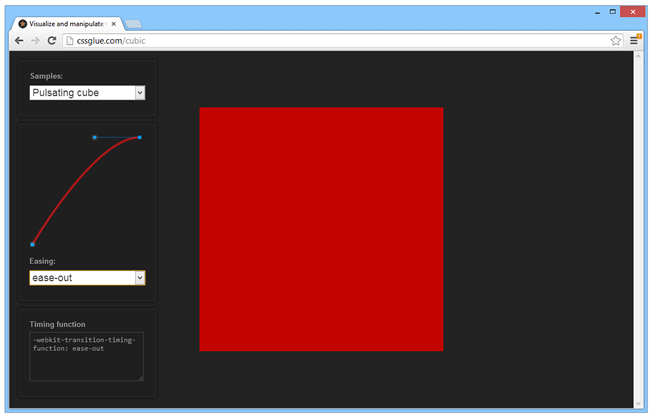Click scrollbar down arrow

click(638, 403)
